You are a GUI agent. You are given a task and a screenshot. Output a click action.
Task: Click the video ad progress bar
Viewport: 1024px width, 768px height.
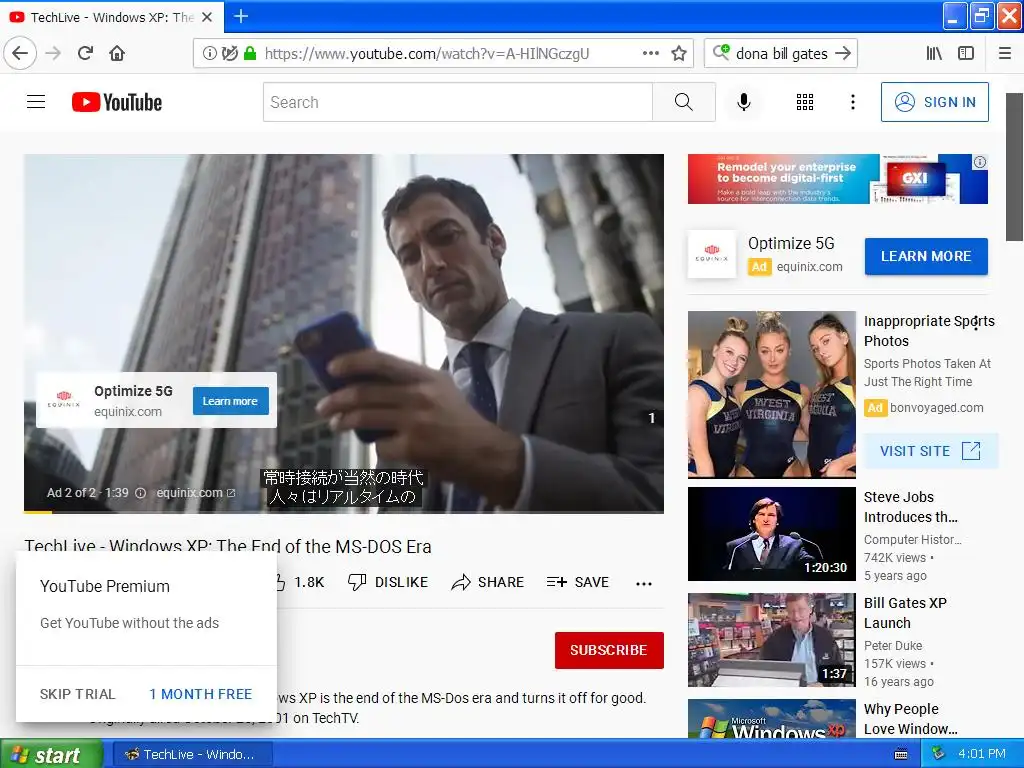(x=344, y=511)
